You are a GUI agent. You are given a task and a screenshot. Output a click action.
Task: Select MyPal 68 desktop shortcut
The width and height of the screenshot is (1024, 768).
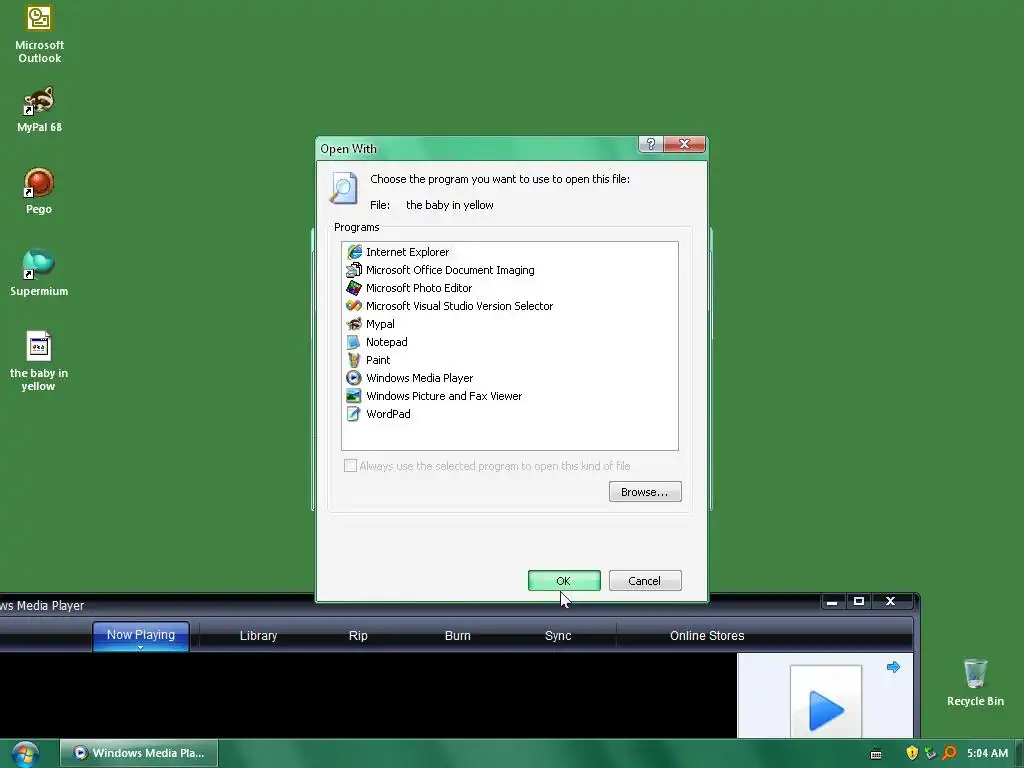pos(39,109)
